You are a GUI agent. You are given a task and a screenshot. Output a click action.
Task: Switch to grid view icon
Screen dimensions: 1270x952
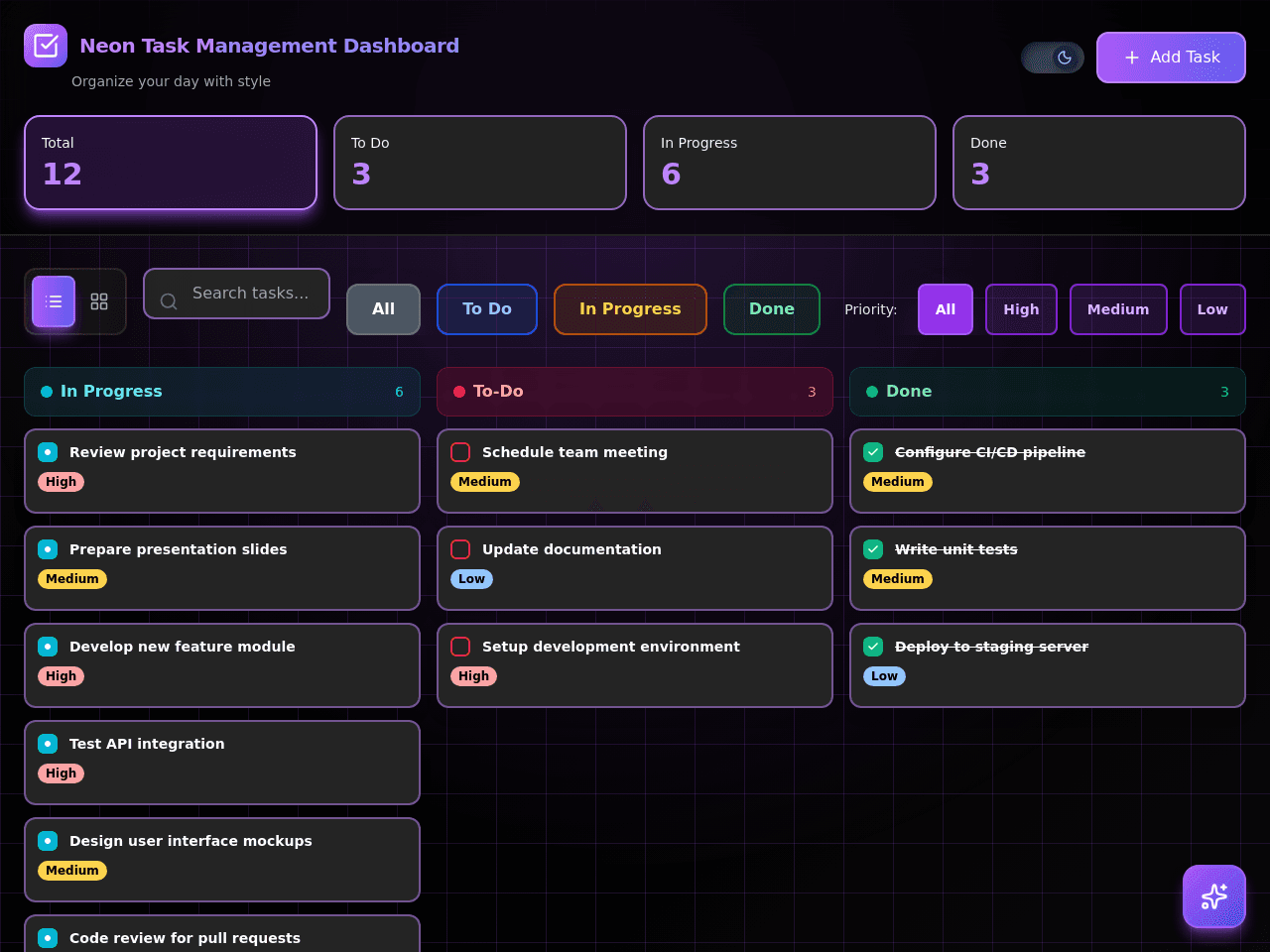tap(99, 301)
